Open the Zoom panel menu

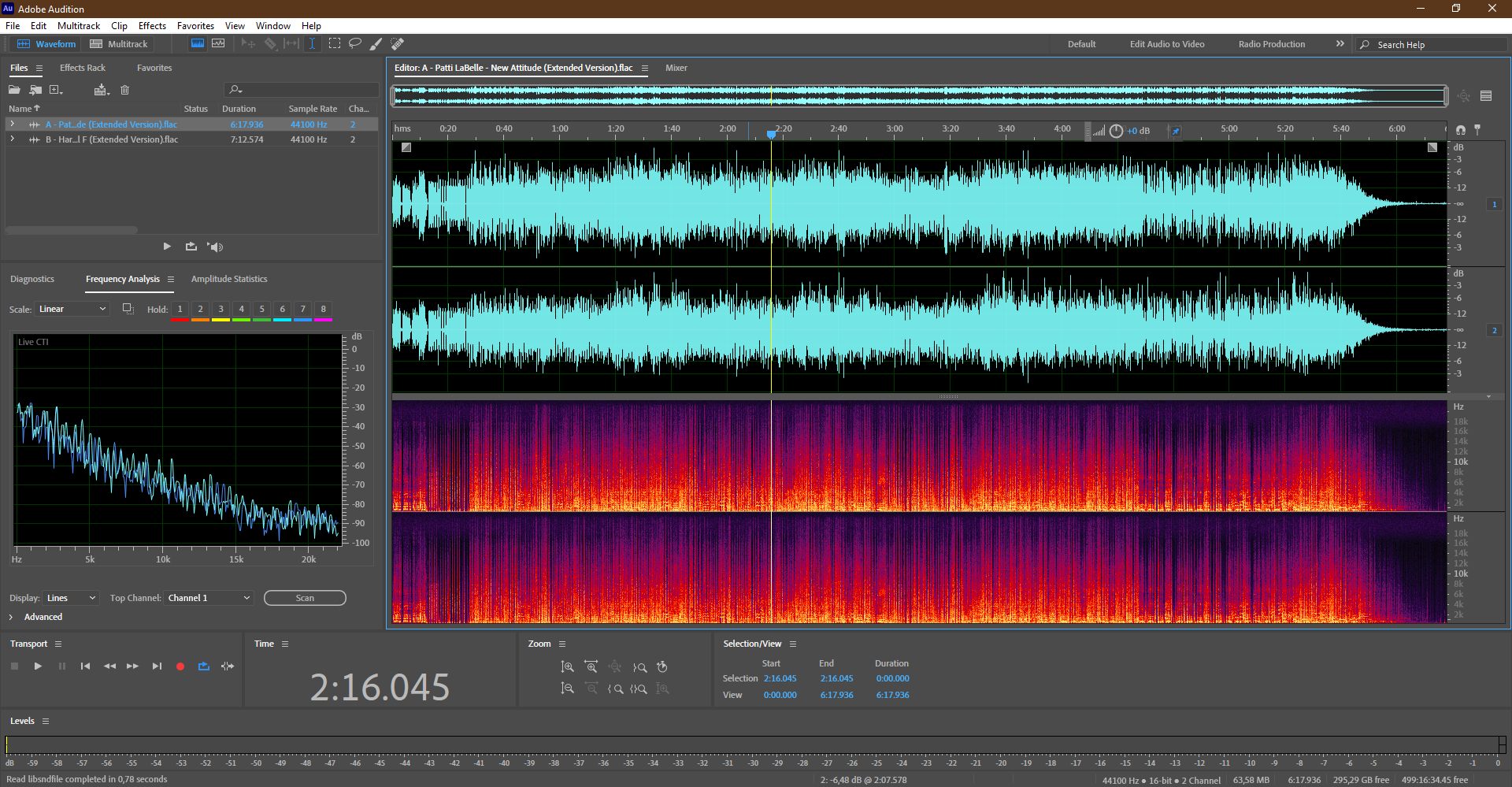click(x=562, y=644)
